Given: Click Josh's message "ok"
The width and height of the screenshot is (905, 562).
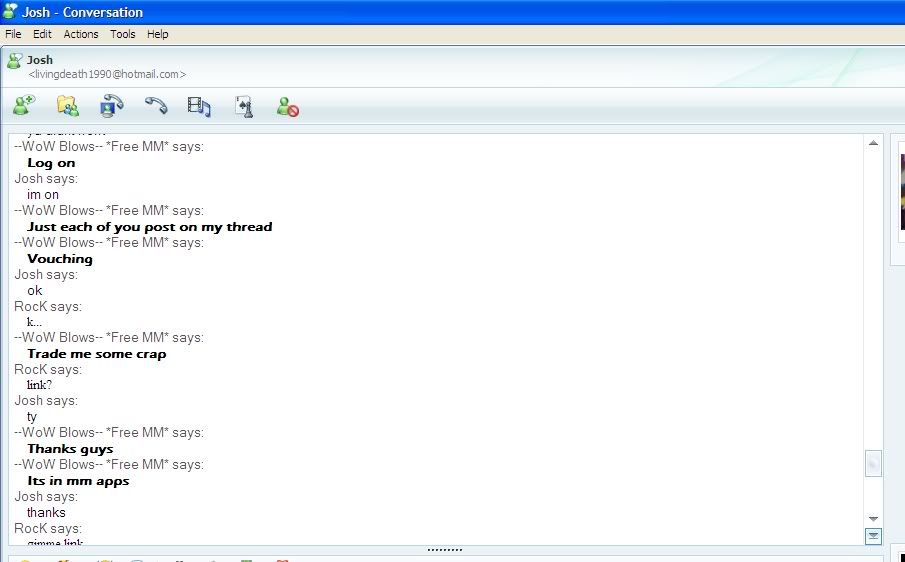Looking at the screenshot, I should point(35,291).
